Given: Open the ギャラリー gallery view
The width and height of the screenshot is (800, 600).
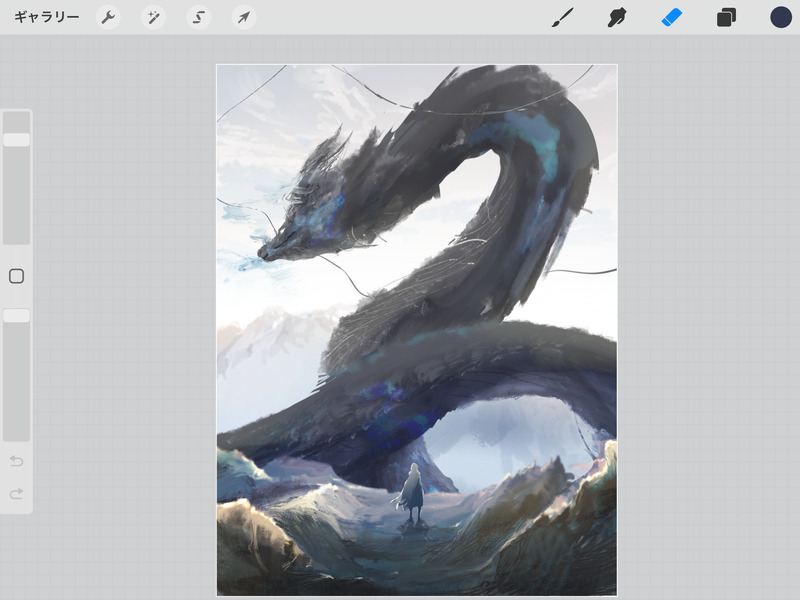Looking at the screenshot, I should click(46, 17).
